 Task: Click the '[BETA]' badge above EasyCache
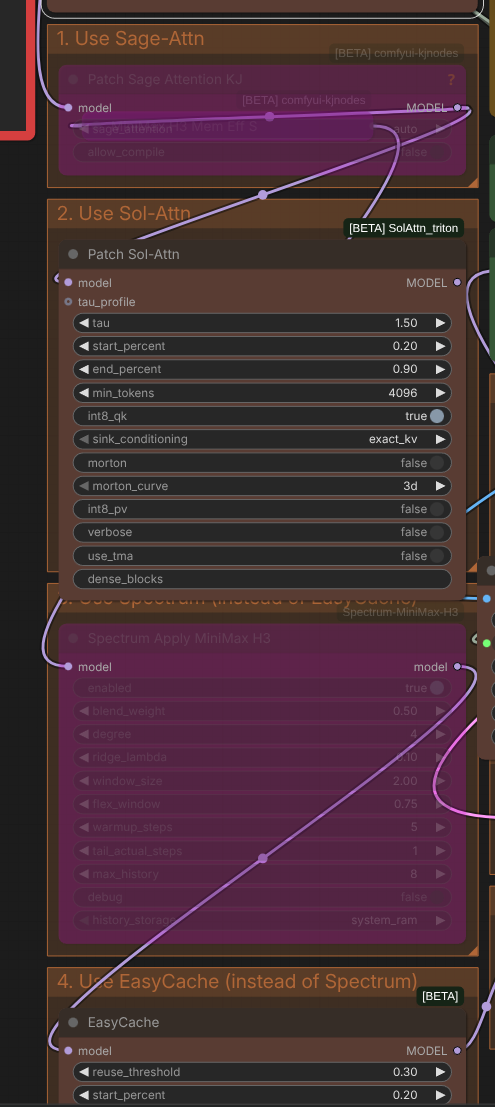point(440,996)
